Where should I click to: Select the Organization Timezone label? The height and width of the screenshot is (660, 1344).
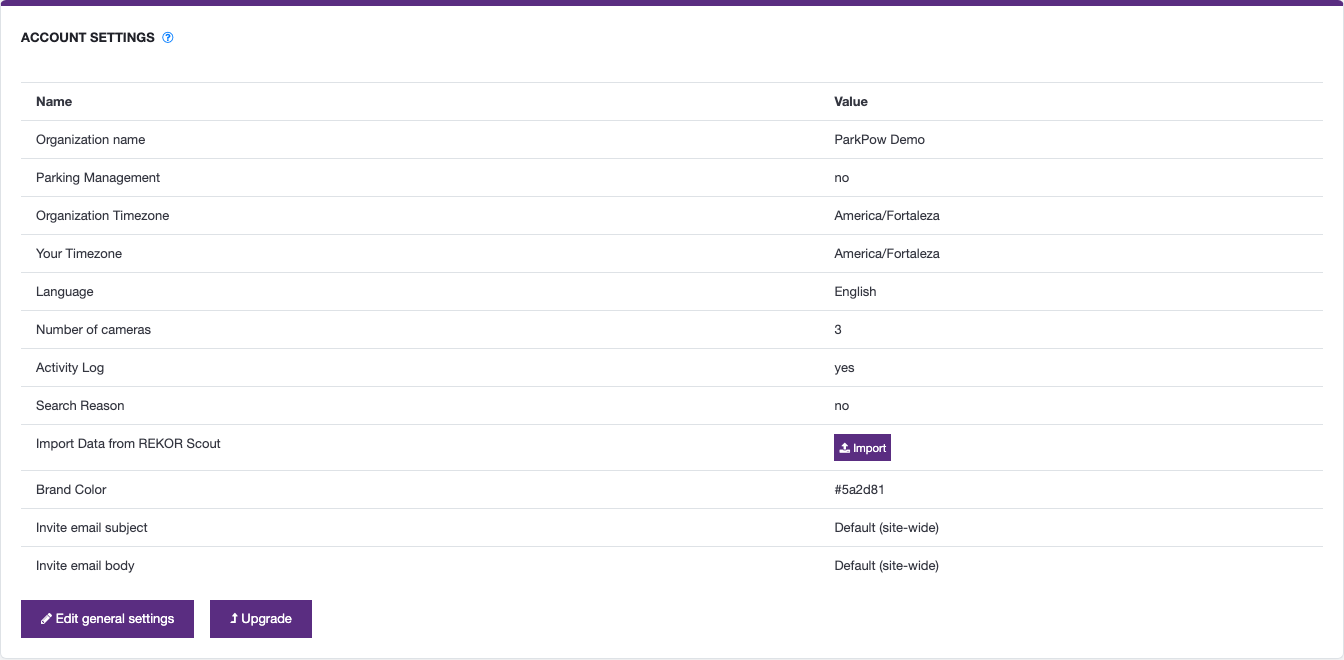pos(102,216)
